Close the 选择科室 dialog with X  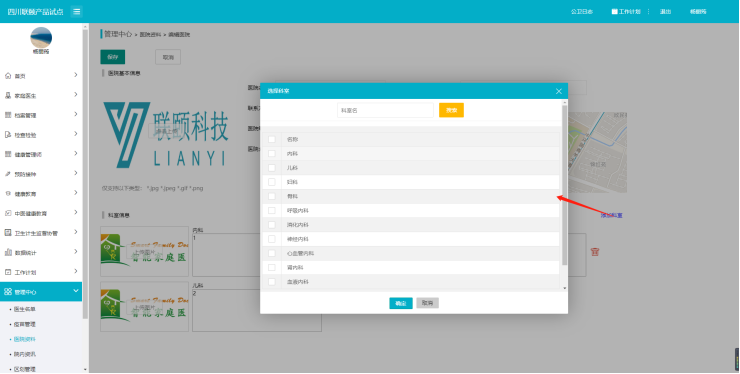pyautogui.click(x=559, y=91)
